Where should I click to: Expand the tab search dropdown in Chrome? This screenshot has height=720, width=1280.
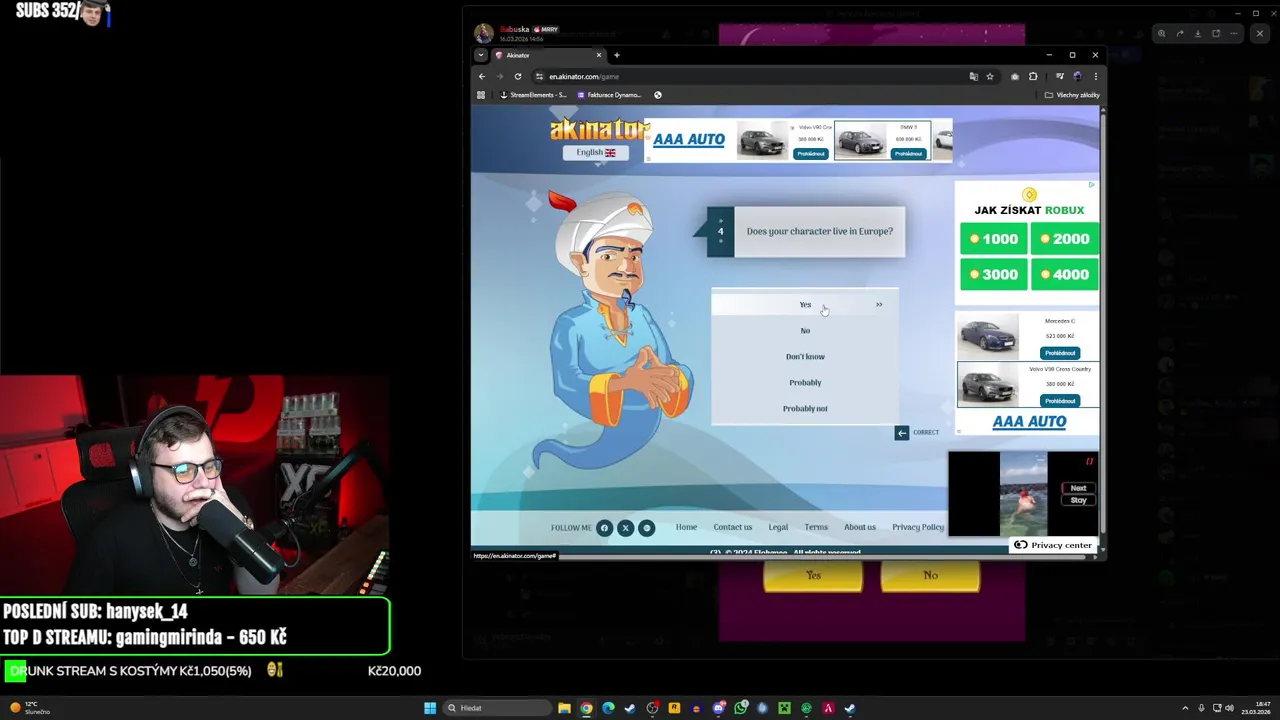(x=481, y=55)
